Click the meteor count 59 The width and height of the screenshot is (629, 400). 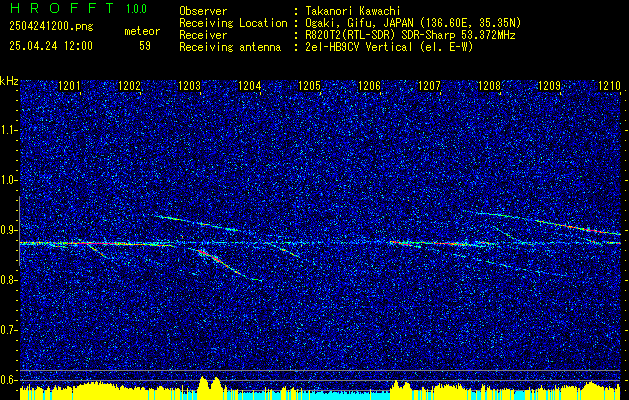[x=145, y=46]
